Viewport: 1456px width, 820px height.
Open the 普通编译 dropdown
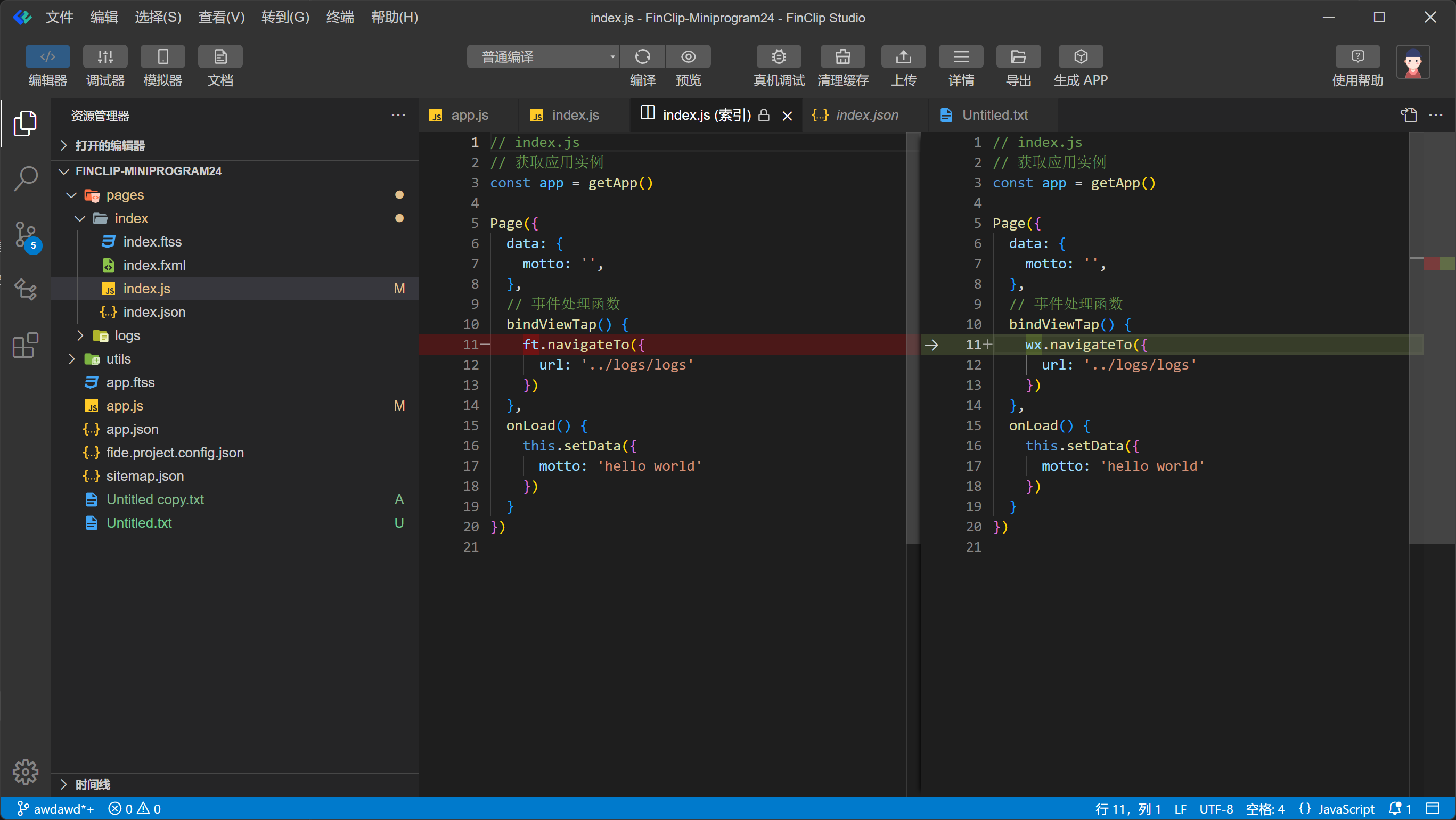point(543,56)
